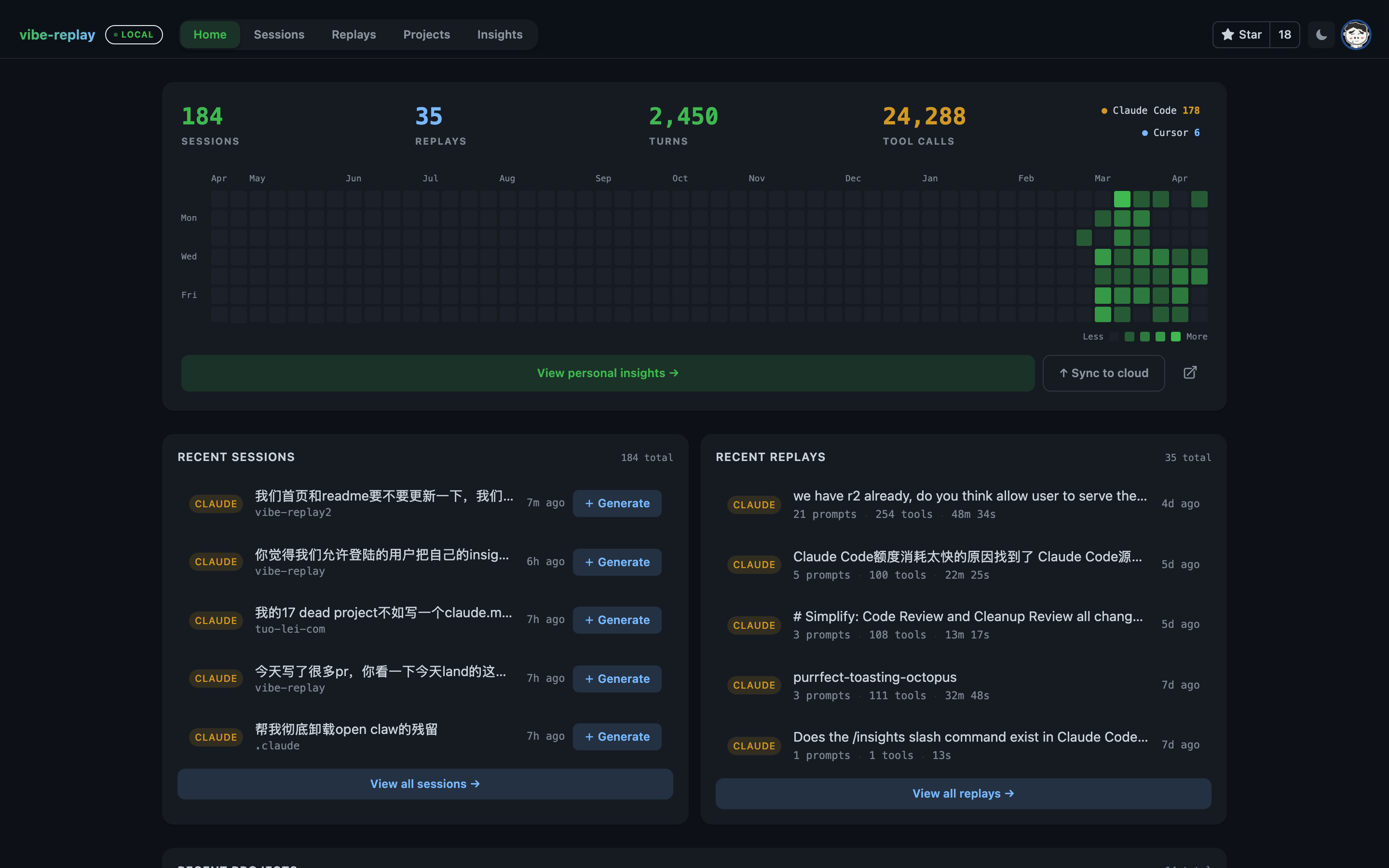This screenshot has height=868, width=1389.
Task: Open external link icon beside Sync to cloud
Action: click(x=1190, y=373)
